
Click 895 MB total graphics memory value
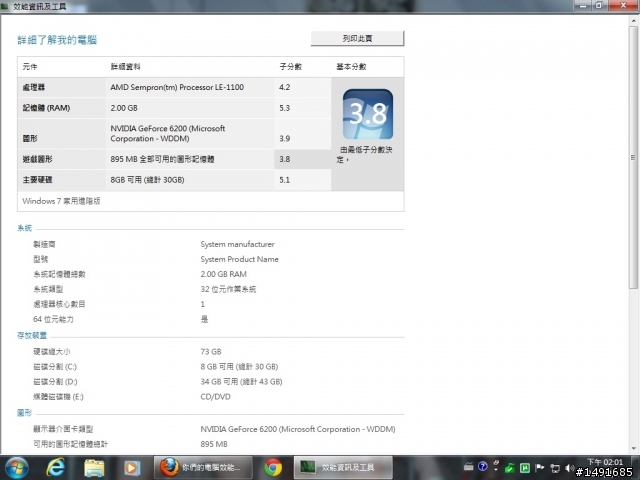pos(214,444)
